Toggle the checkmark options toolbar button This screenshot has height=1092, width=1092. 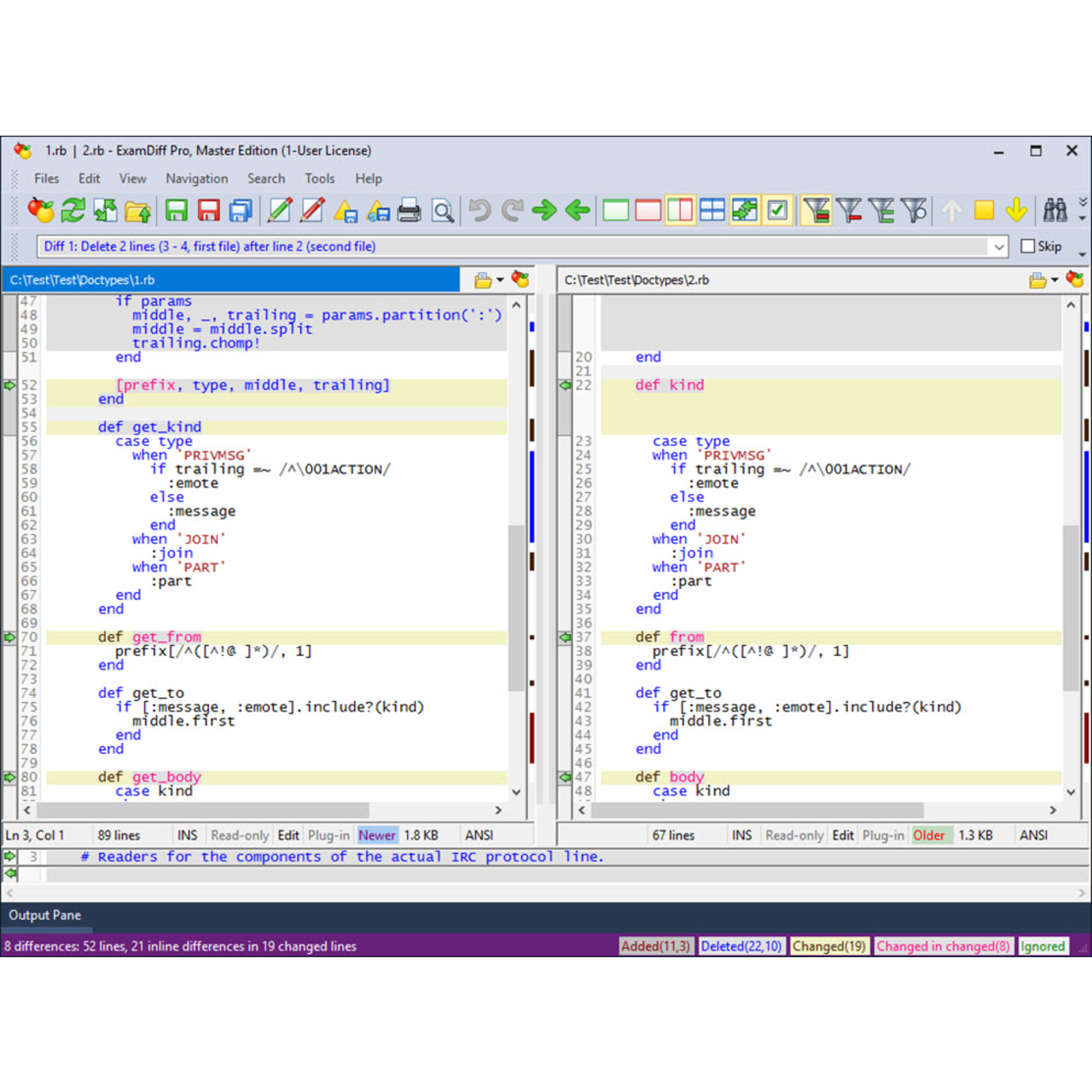pyautogui.click(x=777, y=210)
